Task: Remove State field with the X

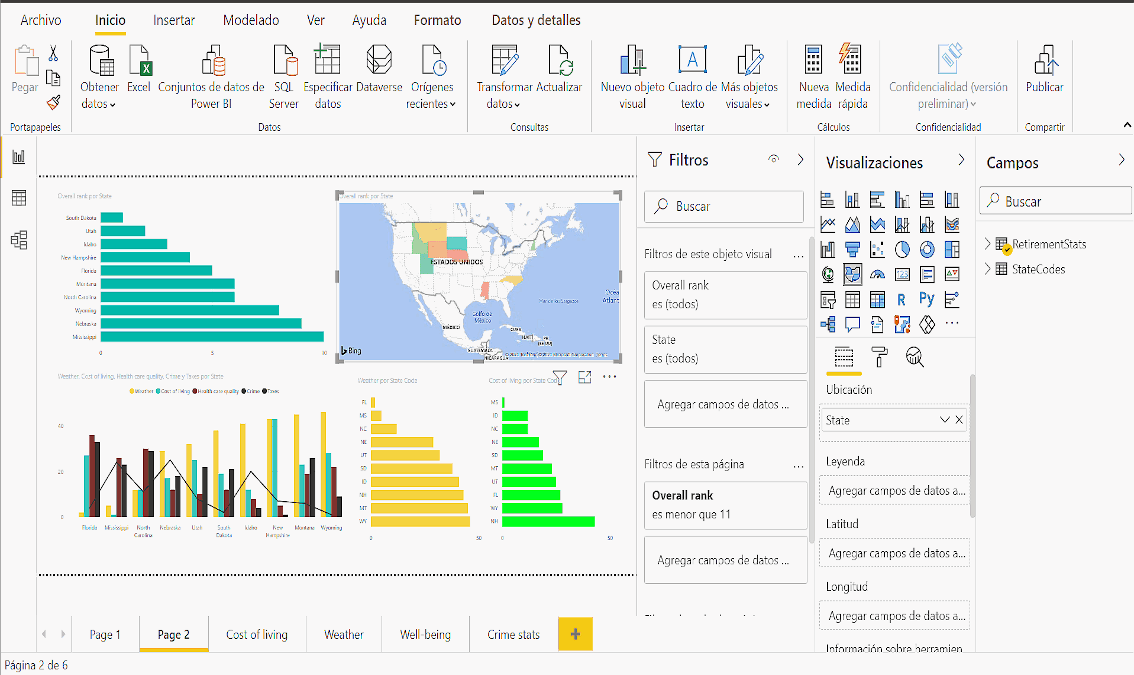Action: pos(959,420)
